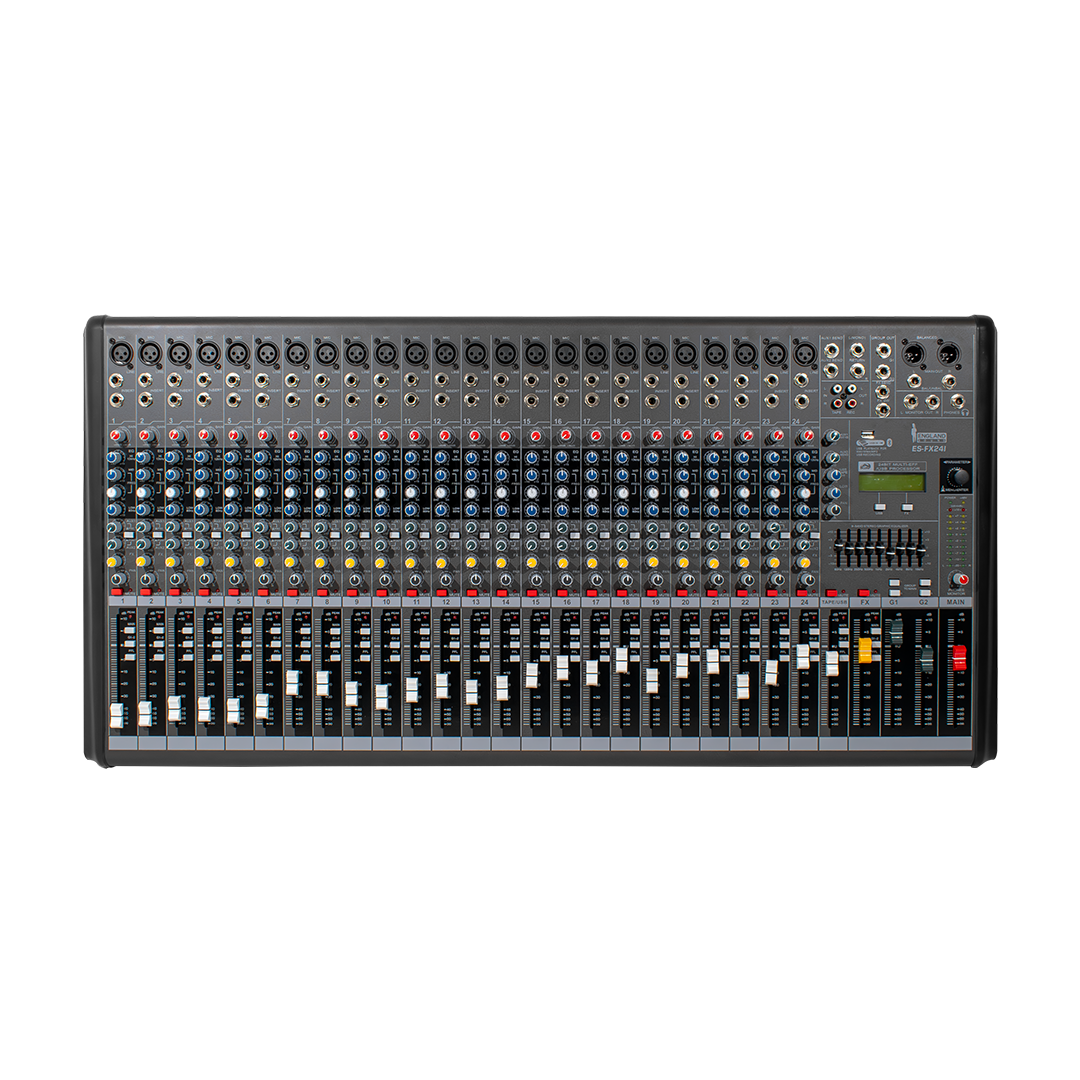Click the channel 2 yellow FX send knob
Screen dimensions: 1080x1080
pyautogui.click(x=141, y=562)
